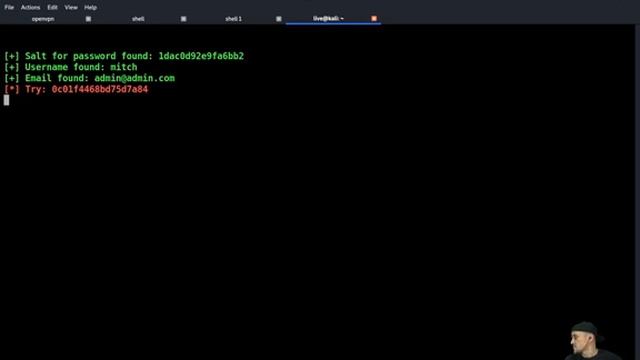Close the shell 1 tab
Screen dimensions: 640x360
(x=279, y=19)
